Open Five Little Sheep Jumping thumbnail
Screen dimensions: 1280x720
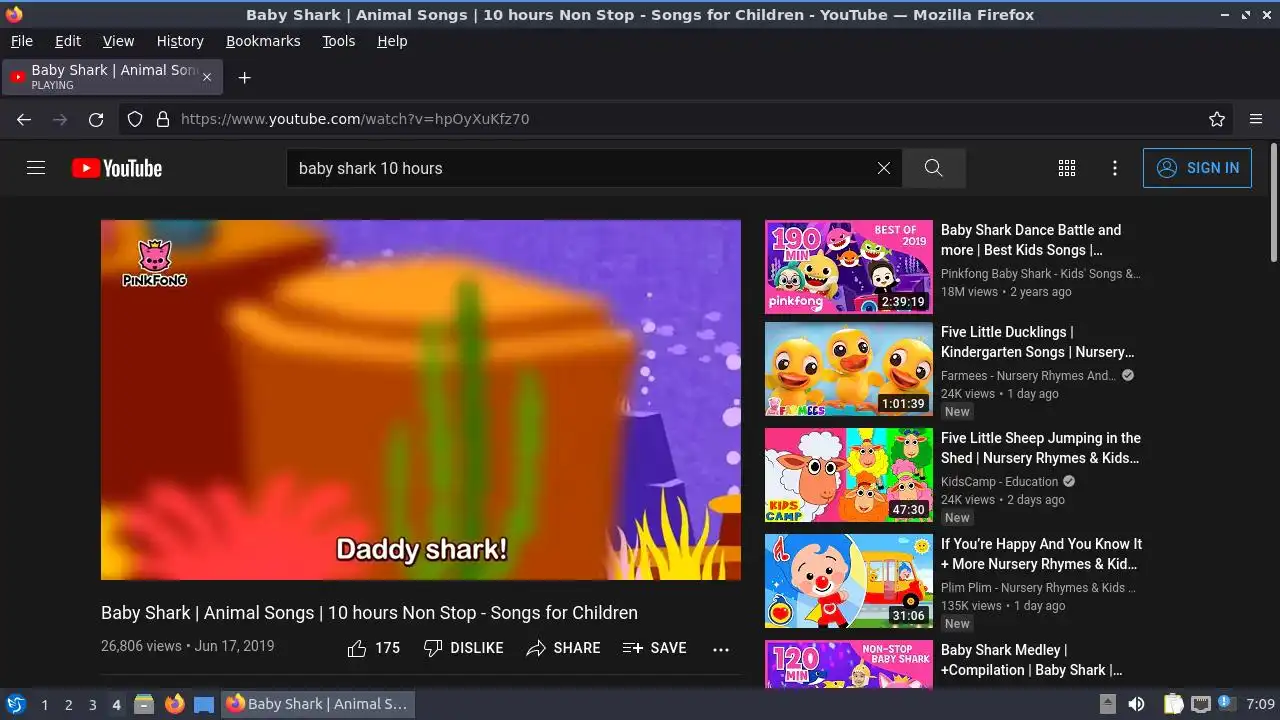pos(849,475)
